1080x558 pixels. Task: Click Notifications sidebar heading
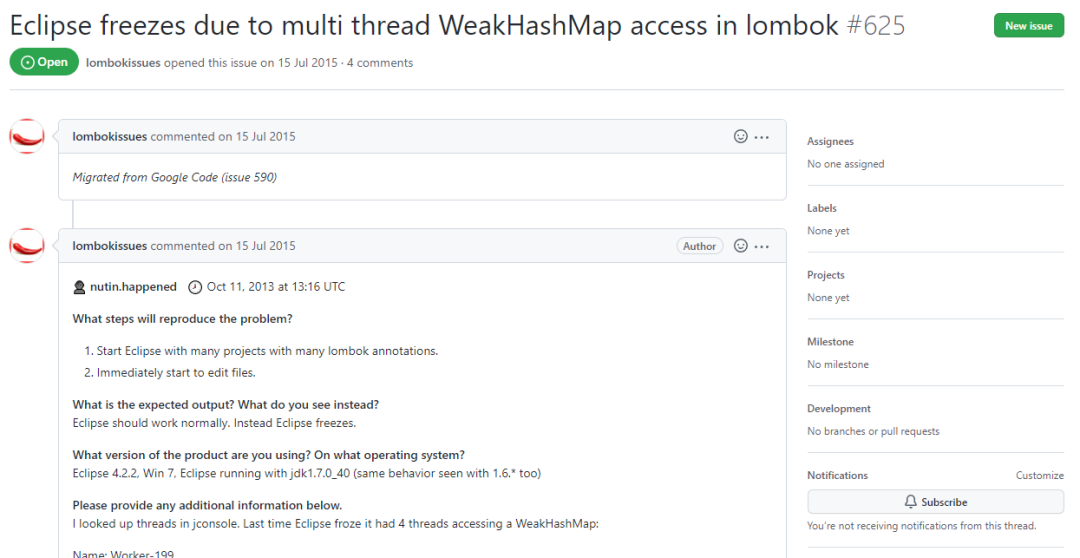pyautogui.click(x=838, y=475)
